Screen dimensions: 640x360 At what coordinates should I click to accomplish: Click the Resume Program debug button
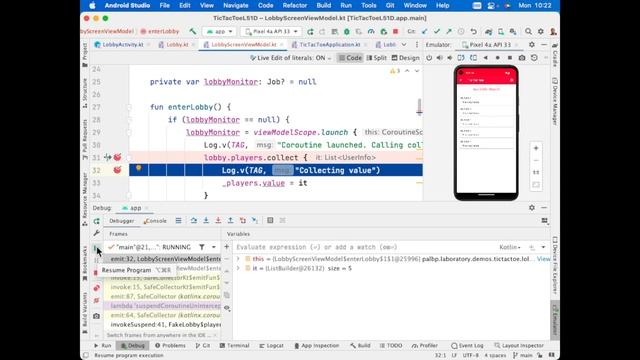[x=96, y=248]
